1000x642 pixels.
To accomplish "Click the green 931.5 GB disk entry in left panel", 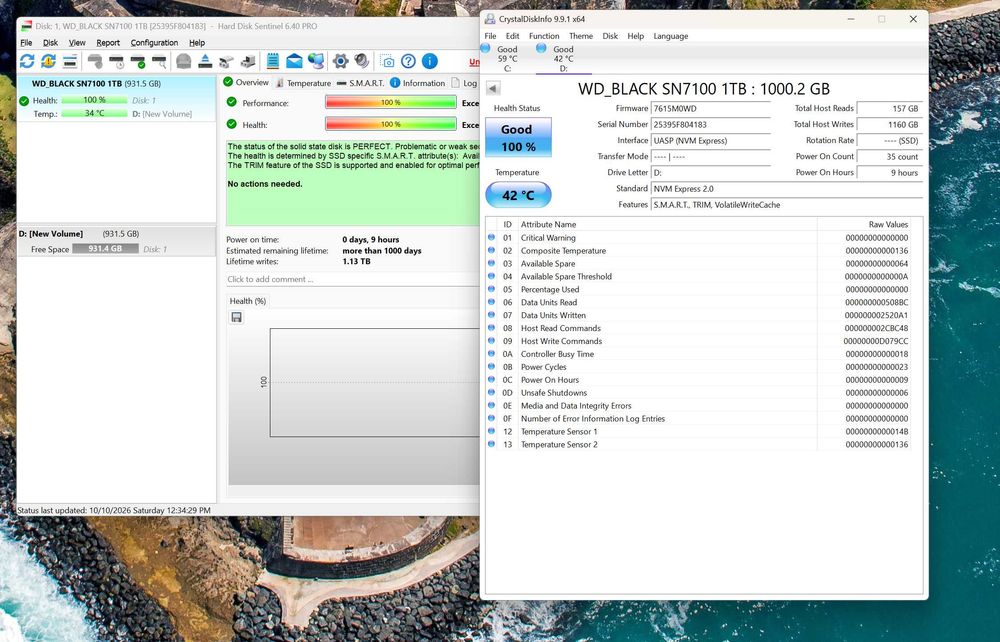I will [117, 99].
